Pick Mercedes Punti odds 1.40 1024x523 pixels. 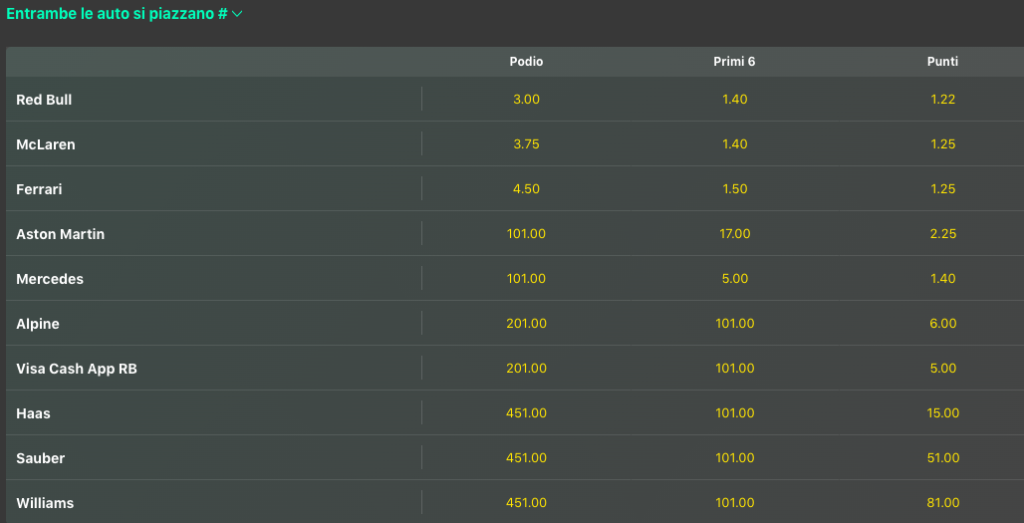point(942,279)
